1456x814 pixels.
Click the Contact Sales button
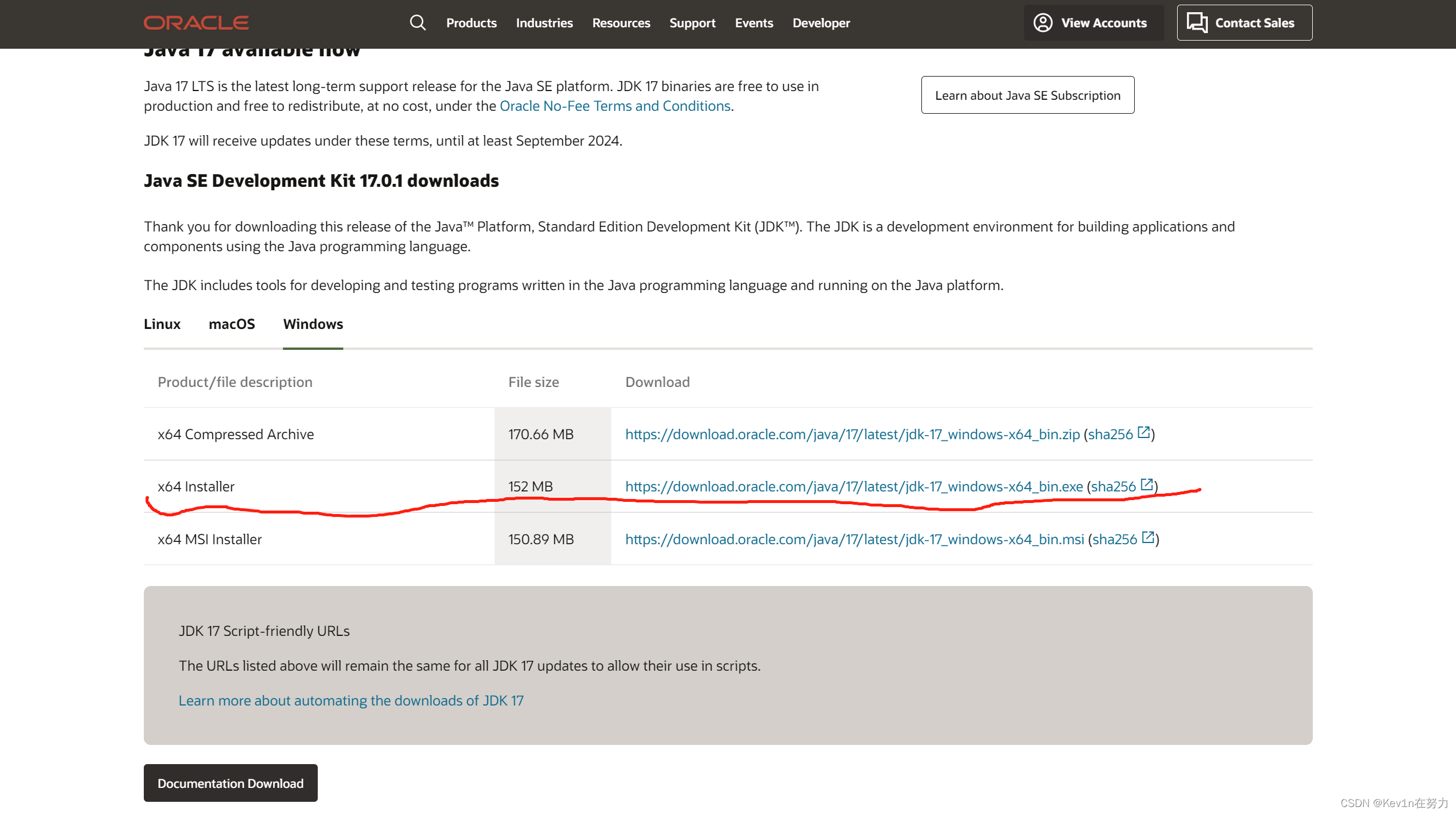(1244, 23)
